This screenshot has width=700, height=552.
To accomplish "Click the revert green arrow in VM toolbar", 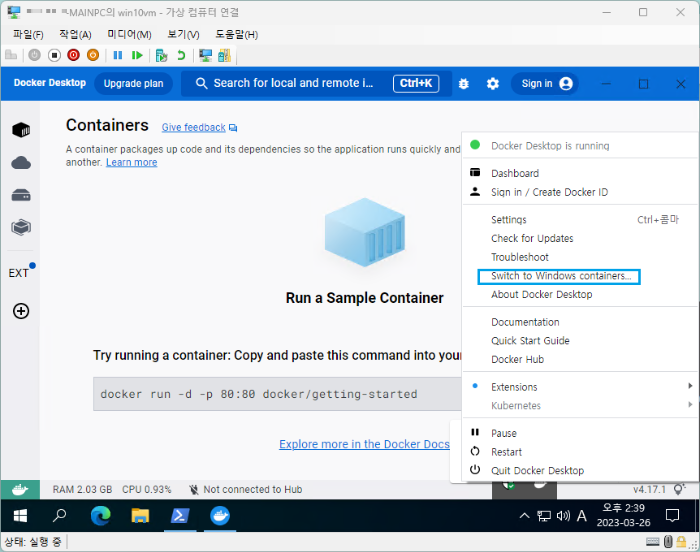I will pos(181,55).
